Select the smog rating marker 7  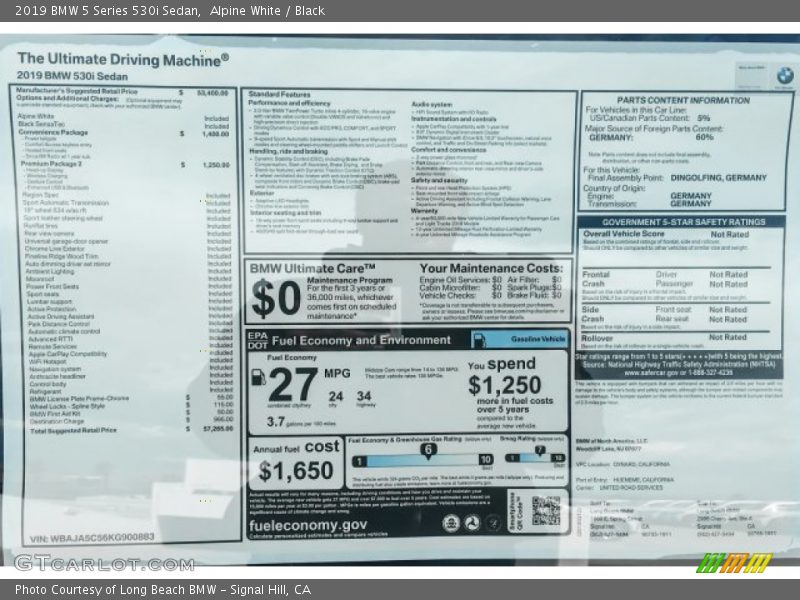point(539,451)
